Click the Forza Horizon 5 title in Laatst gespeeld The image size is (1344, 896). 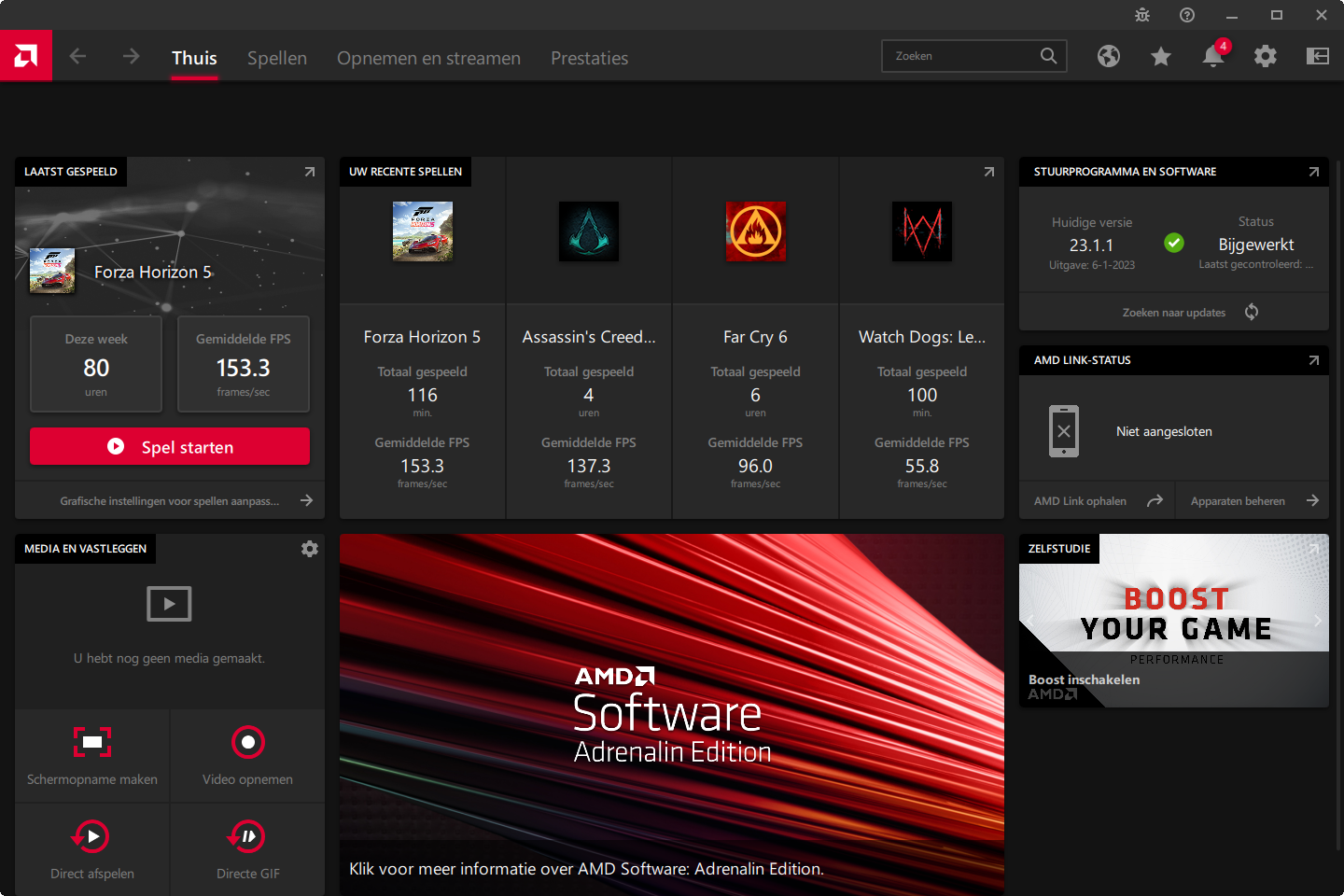click(153, 272)
